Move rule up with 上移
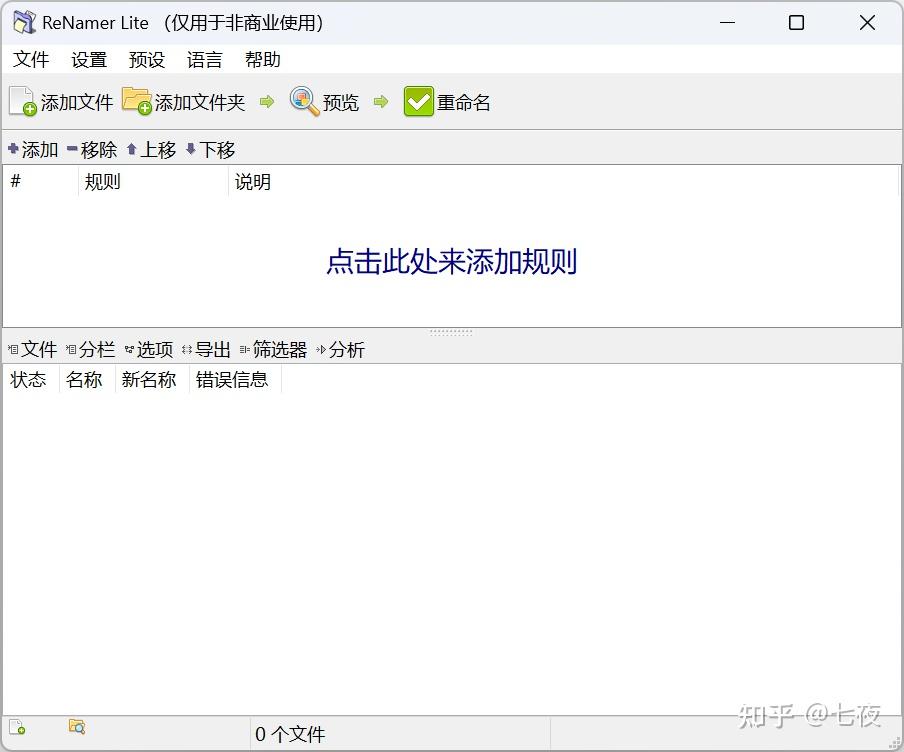 click(151, 150)
